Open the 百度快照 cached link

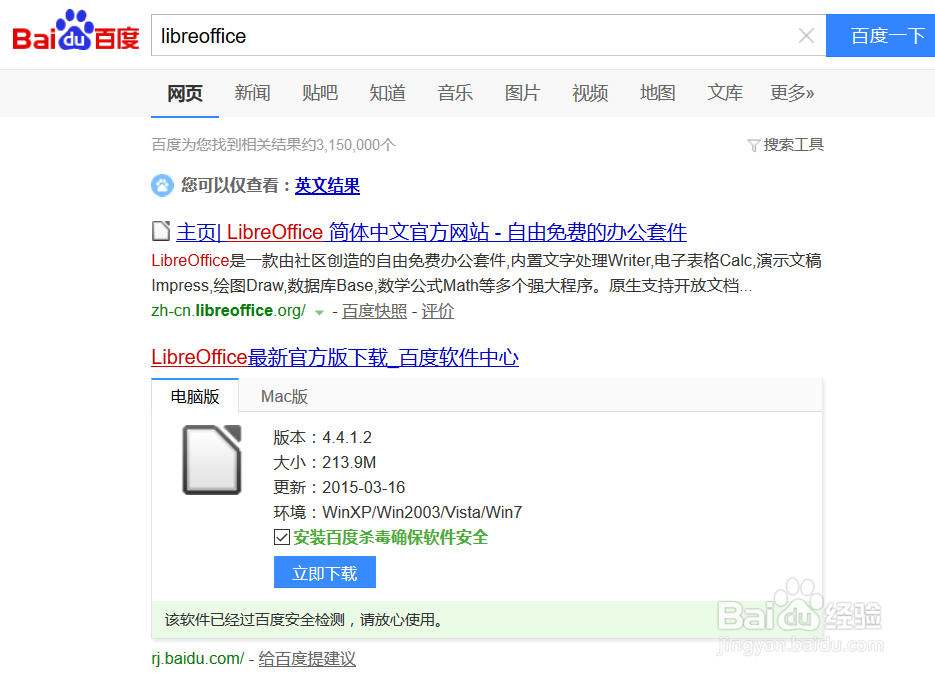click(374, 311)
